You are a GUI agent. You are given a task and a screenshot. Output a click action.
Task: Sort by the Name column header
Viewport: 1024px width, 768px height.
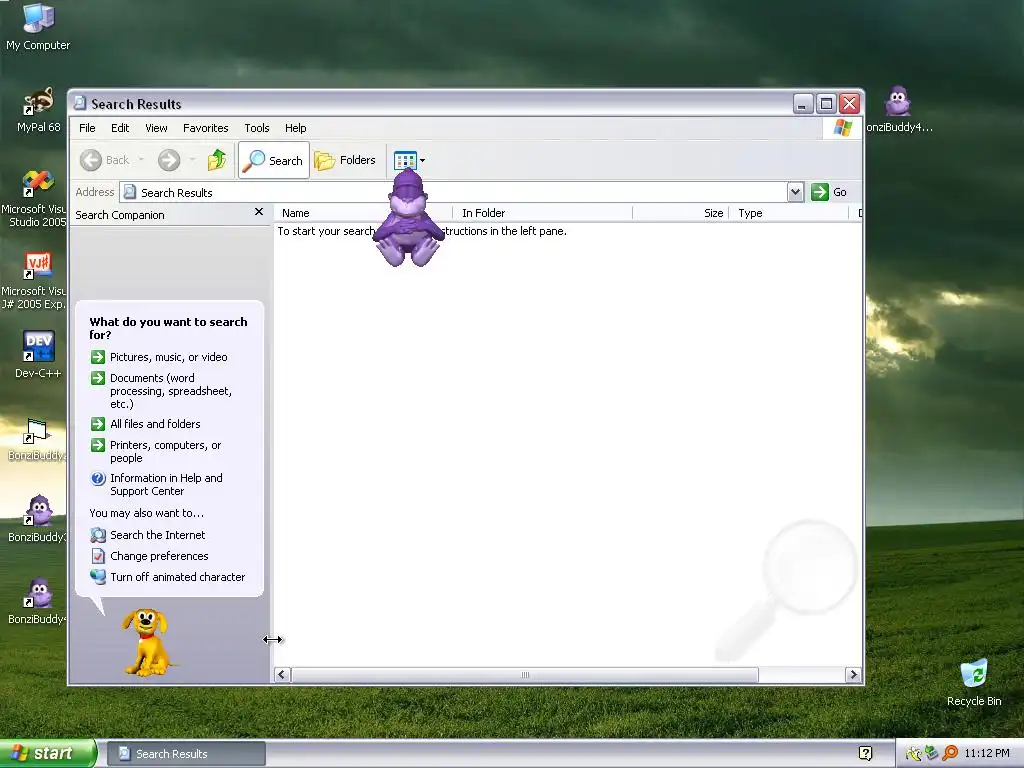pyautogui.click(x=363, y=213)
